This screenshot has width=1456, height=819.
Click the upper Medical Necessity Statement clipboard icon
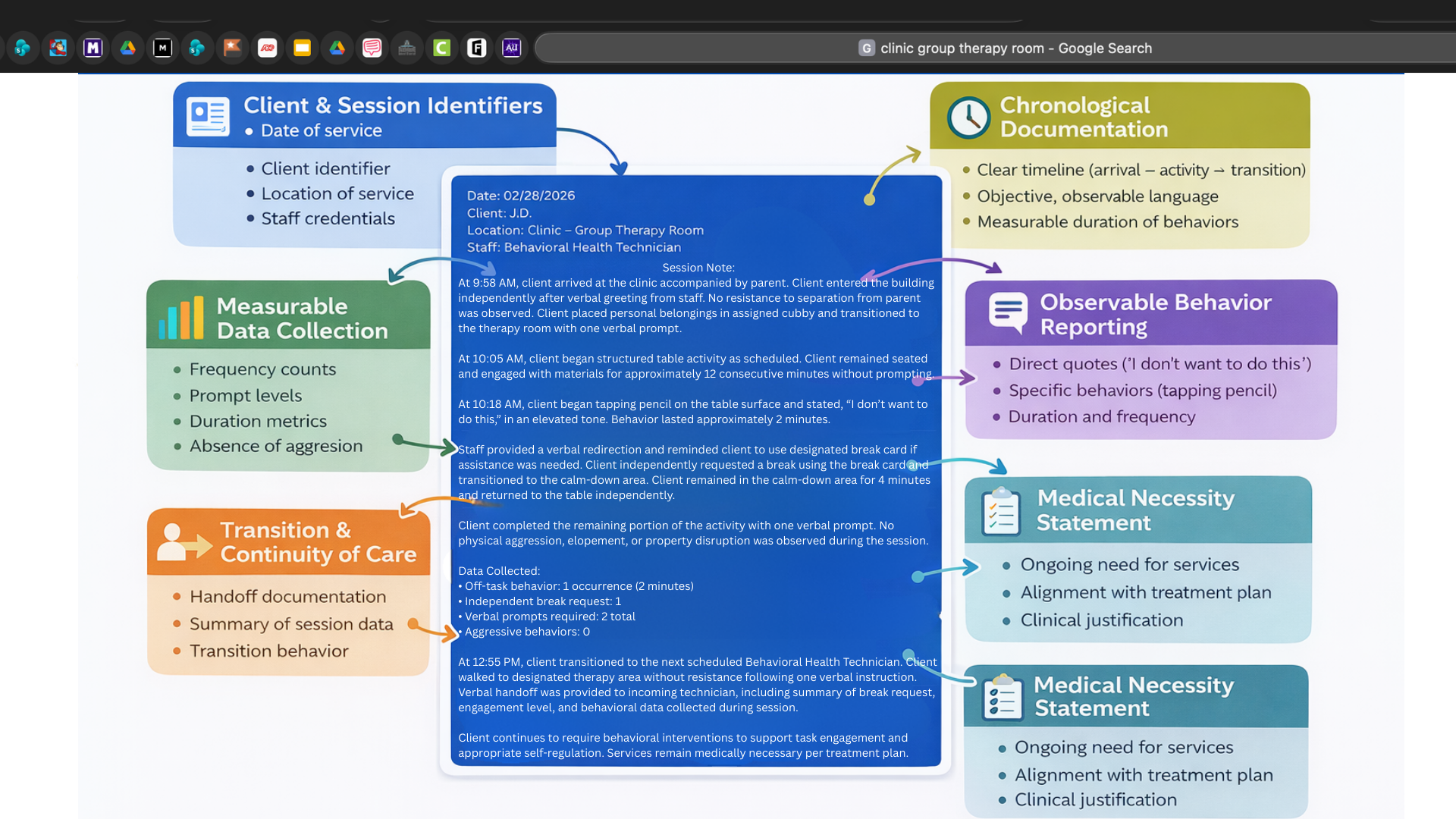click(x=1000, y=513)
